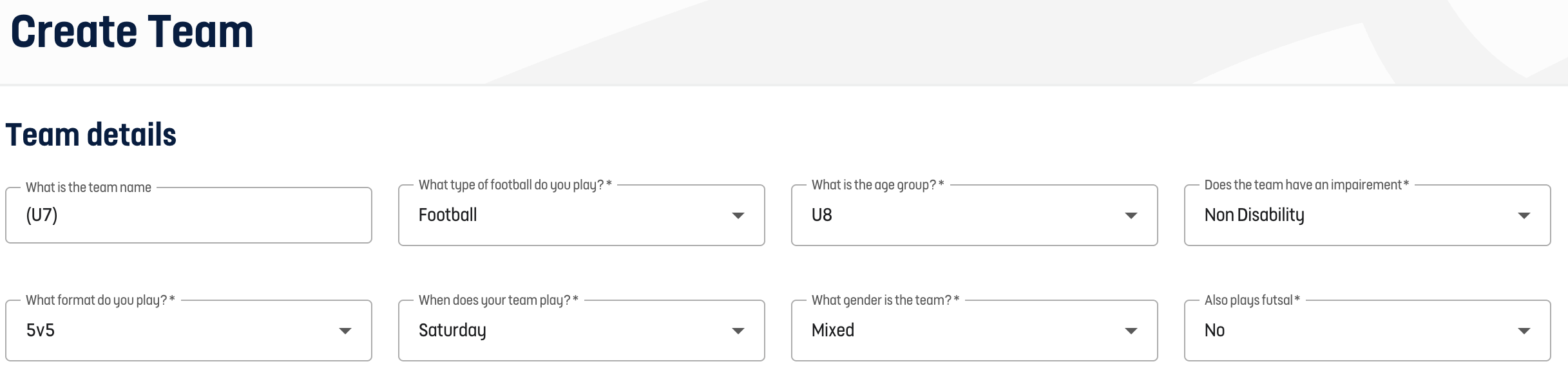Click the Team details heading
Screen dimensions: 1568x384
91,135
